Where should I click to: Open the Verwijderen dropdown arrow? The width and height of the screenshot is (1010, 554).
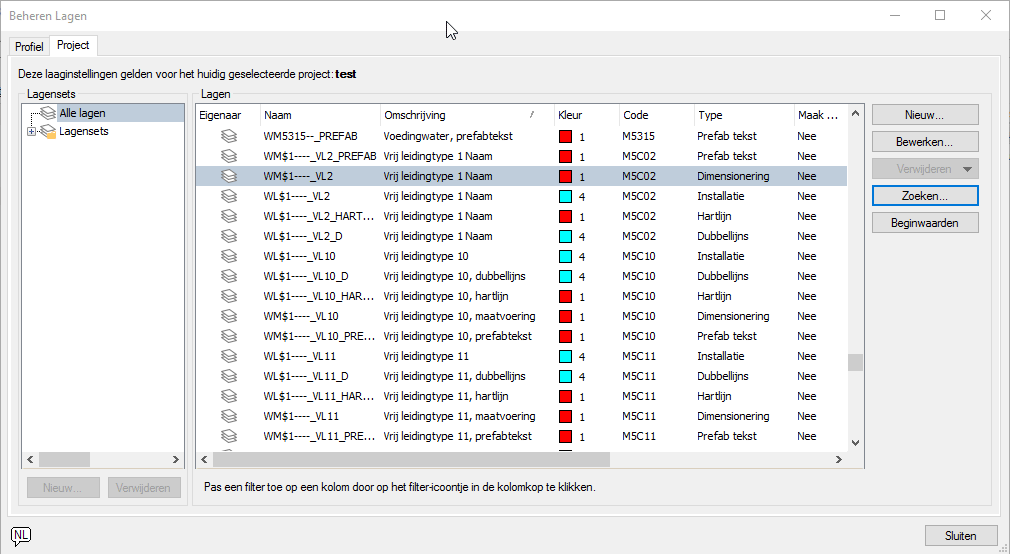[967, 169]
